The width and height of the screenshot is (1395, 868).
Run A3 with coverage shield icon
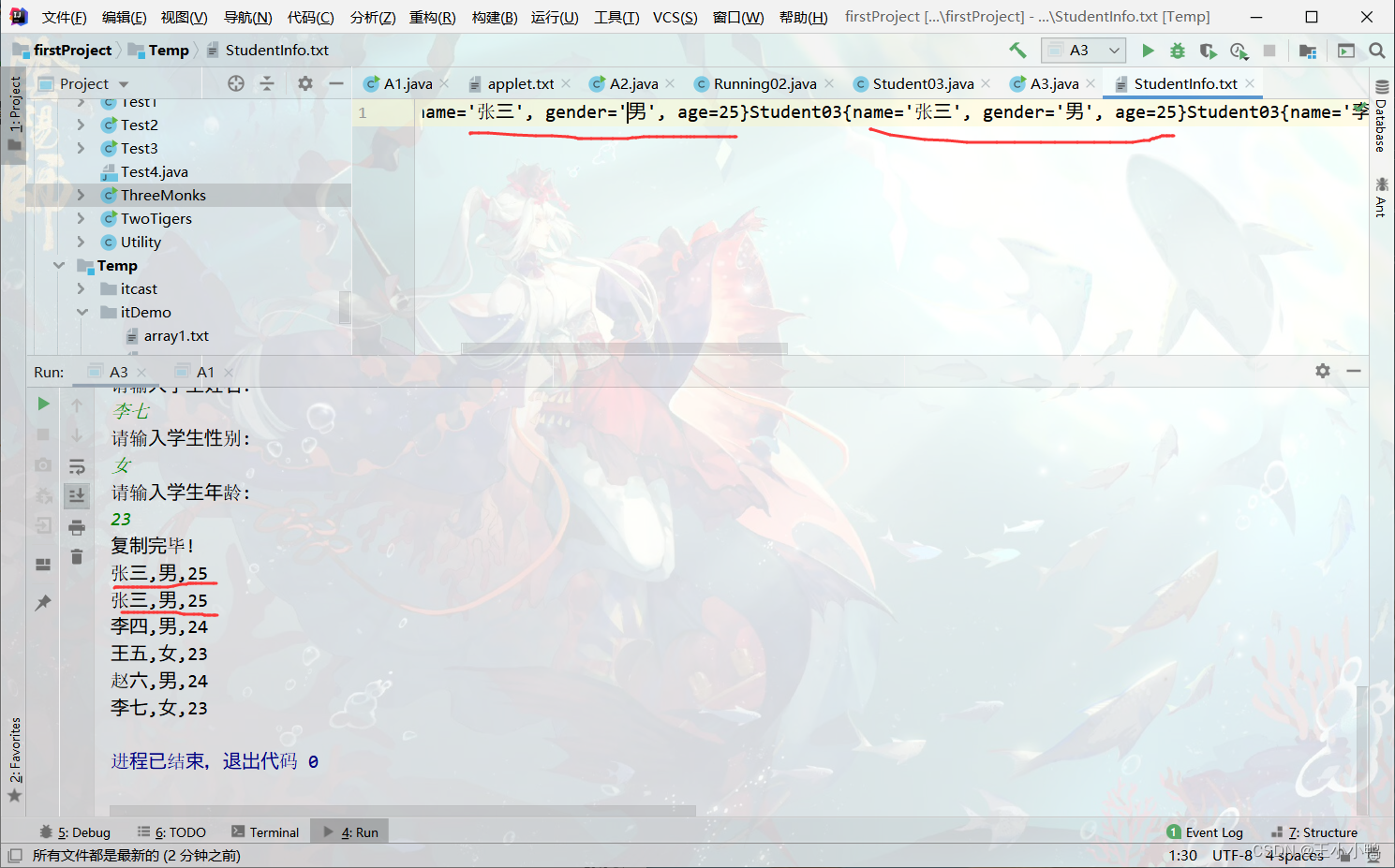(1208, 51)
